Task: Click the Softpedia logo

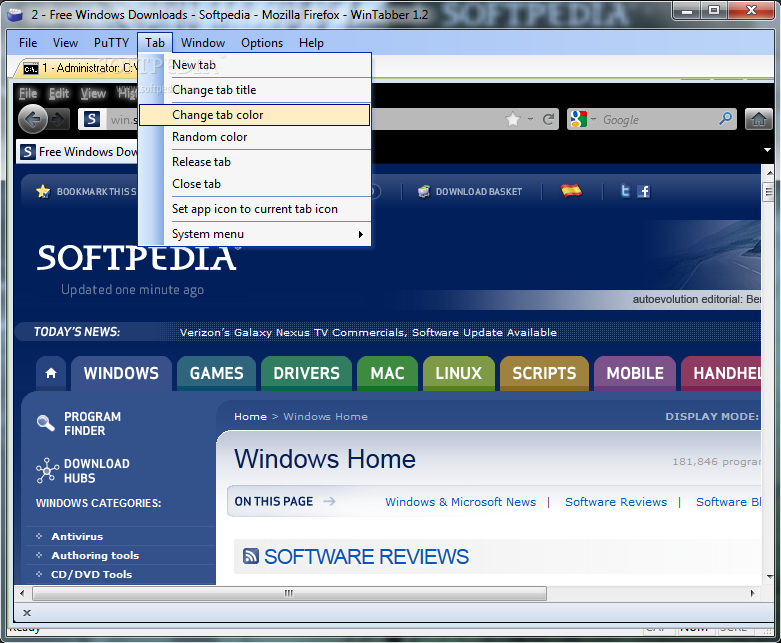Action: click(x=137, y=257)
